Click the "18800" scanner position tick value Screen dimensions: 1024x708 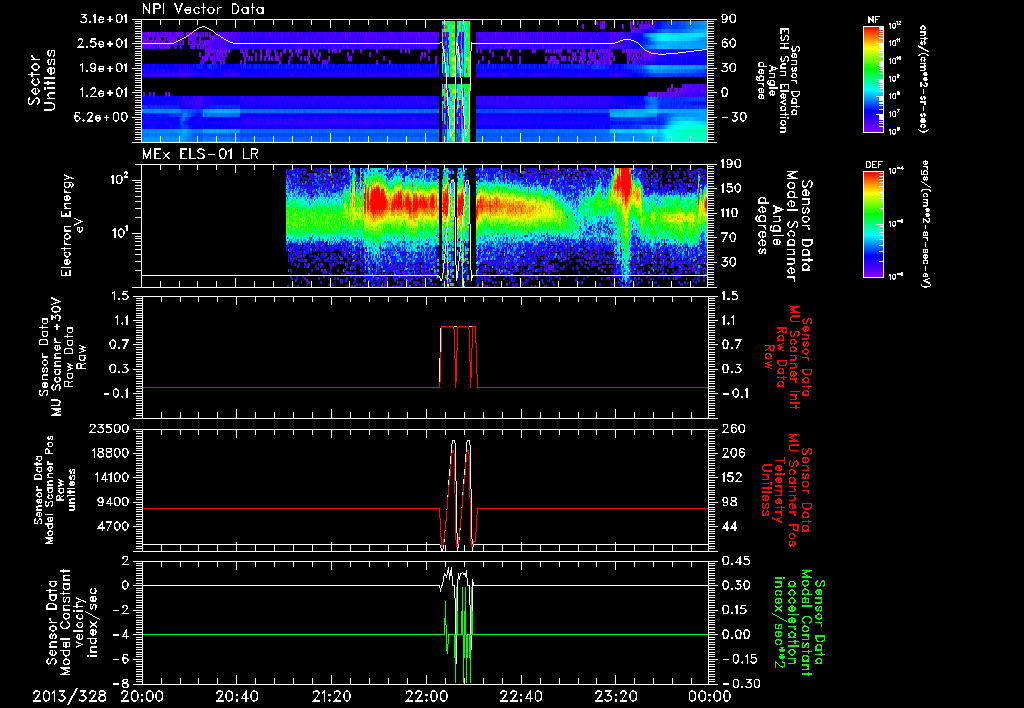[x=108, y=453]
